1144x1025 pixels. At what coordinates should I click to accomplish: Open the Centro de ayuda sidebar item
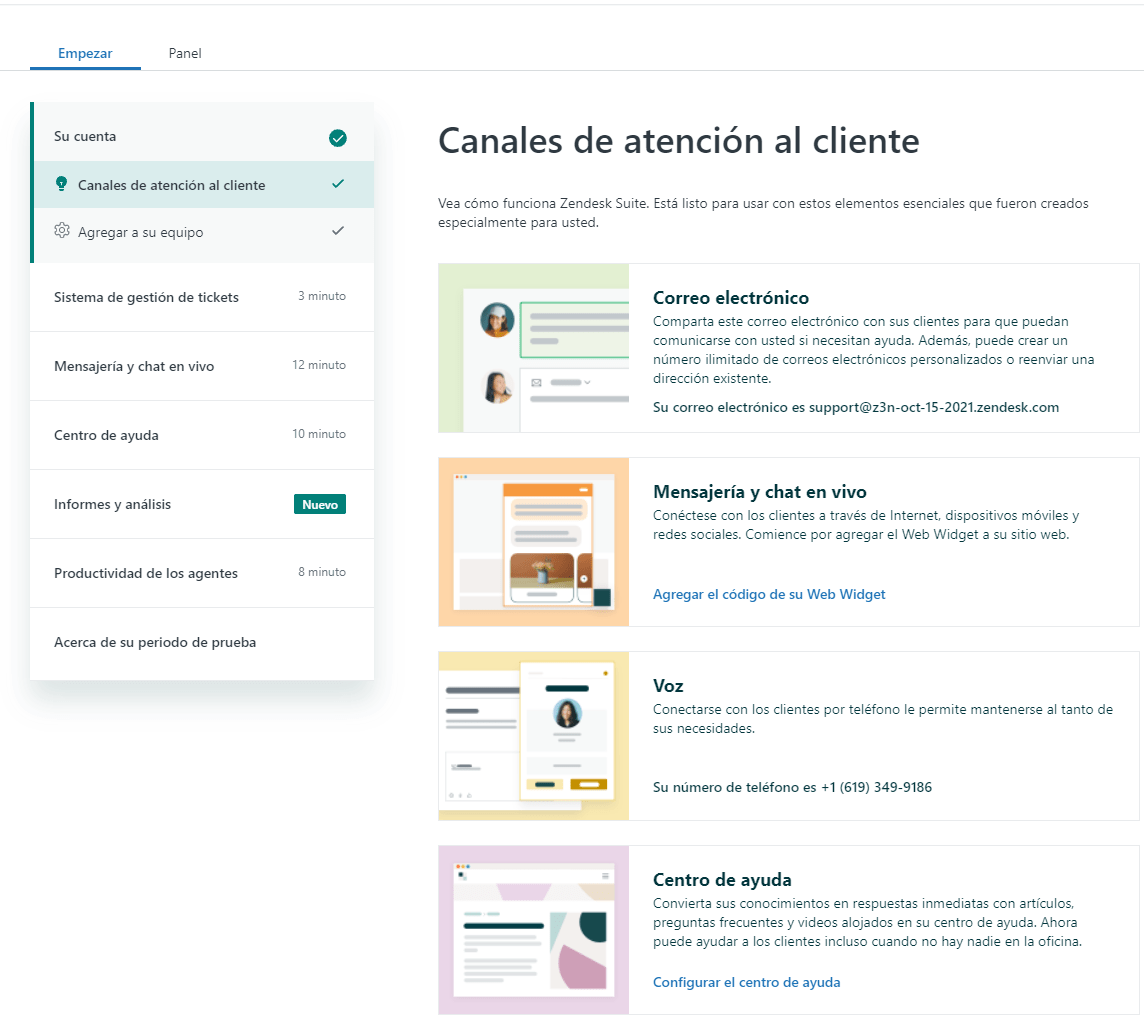pyautogui.click(x=109, y=434)
